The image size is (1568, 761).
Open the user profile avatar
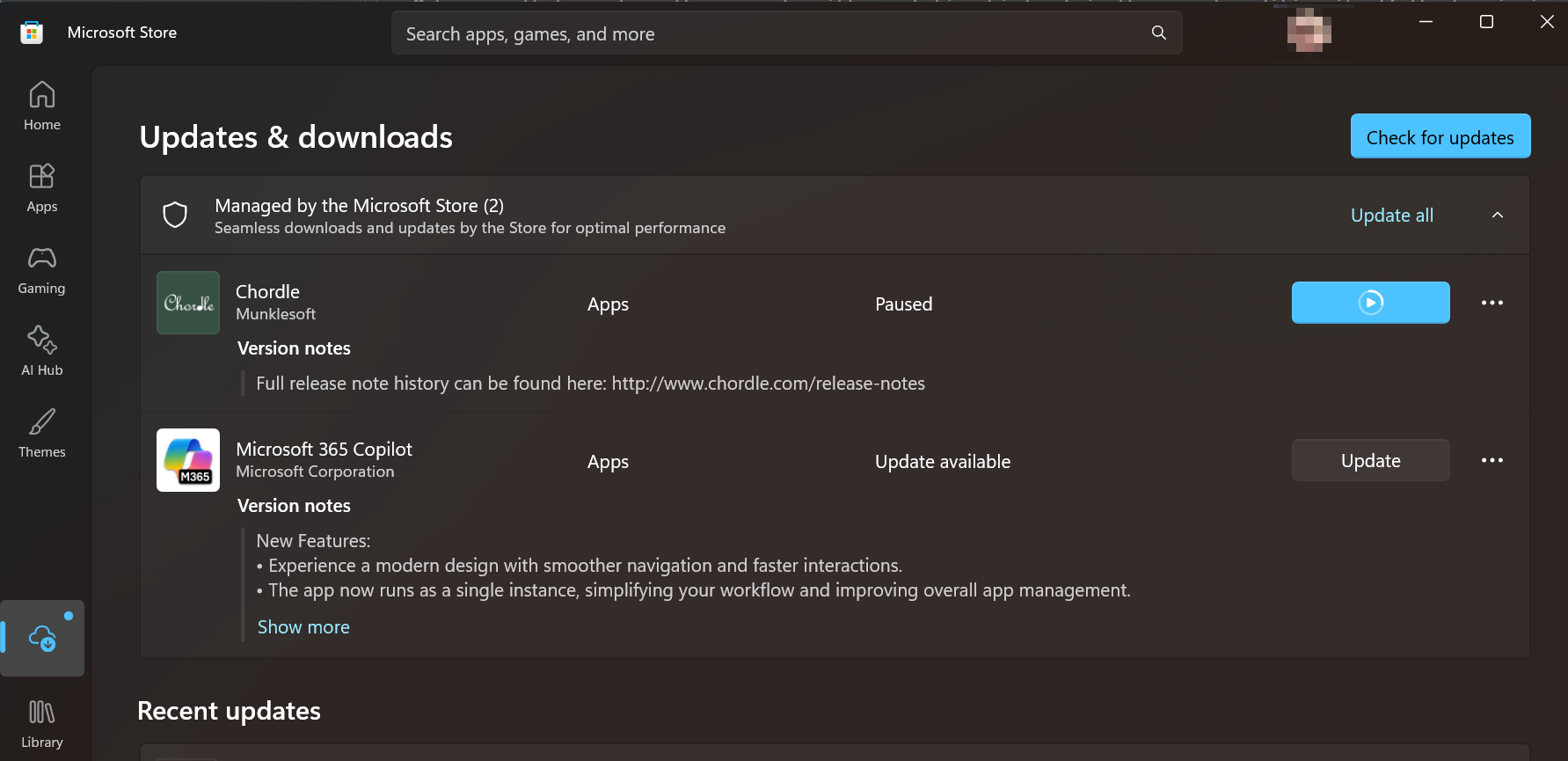(1309, 30)
